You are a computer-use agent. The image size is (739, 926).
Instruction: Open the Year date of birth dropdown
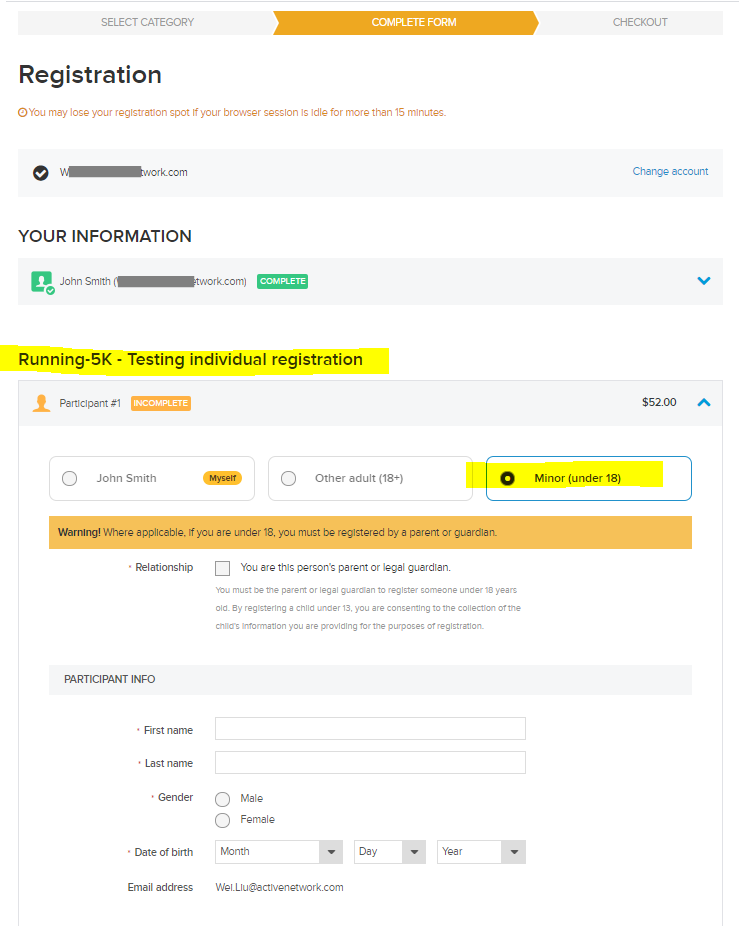click(x=481, y=852)
